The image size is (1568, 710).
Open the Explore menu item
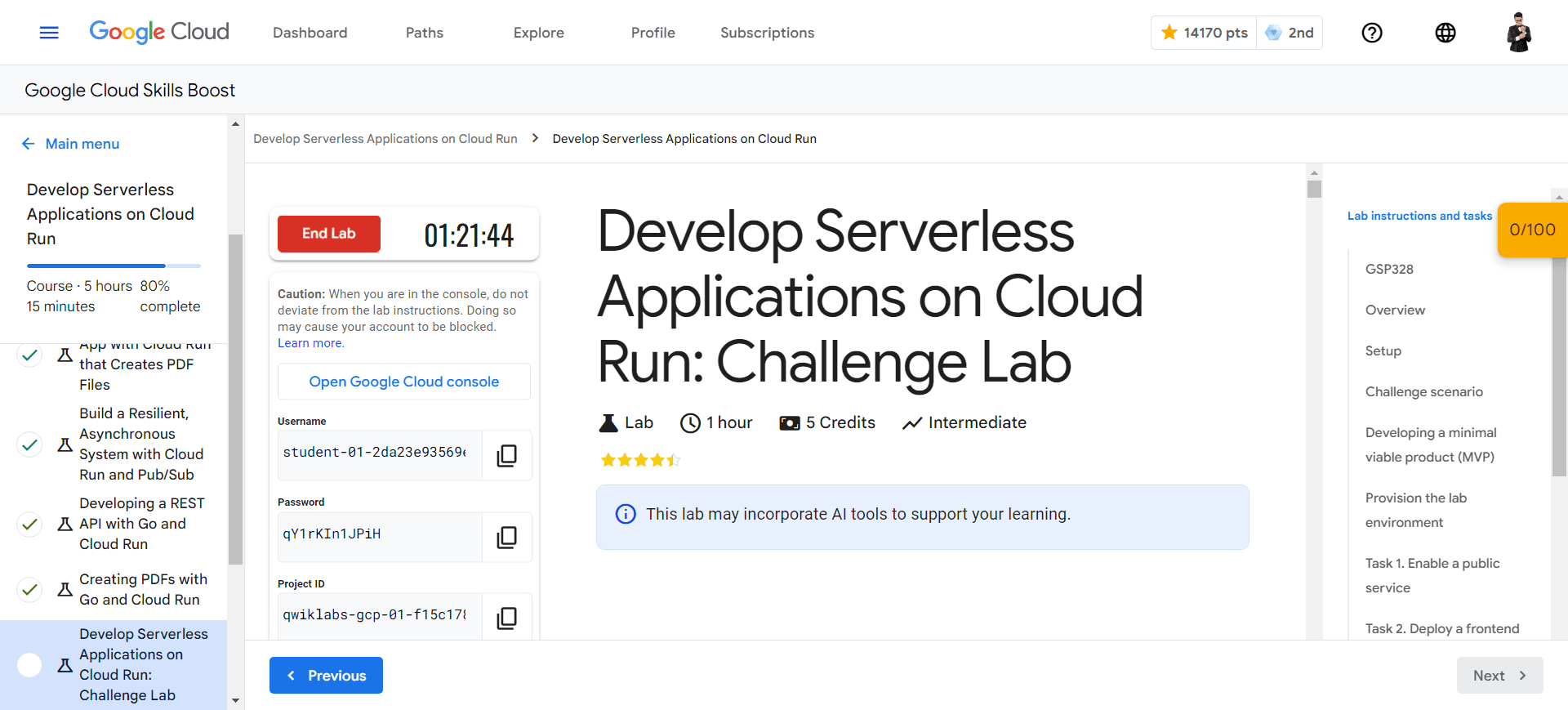click(538, 33)
